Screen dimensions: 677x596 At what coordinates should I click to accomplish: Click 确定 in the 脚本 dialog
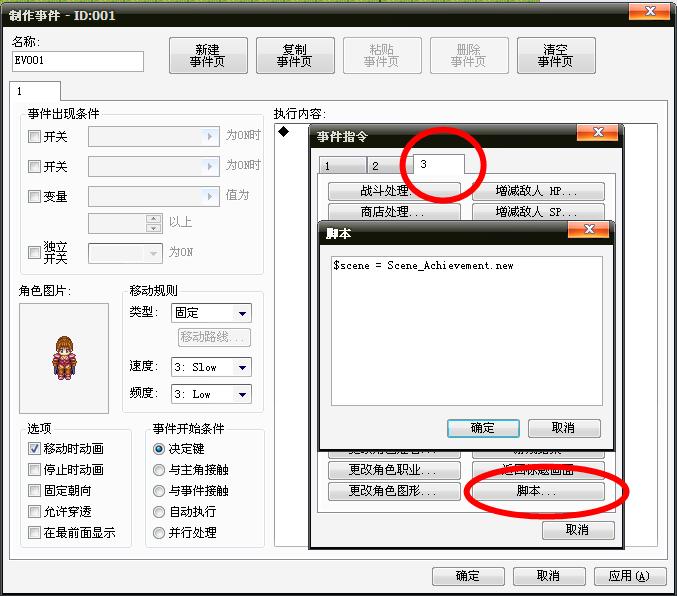483,428
